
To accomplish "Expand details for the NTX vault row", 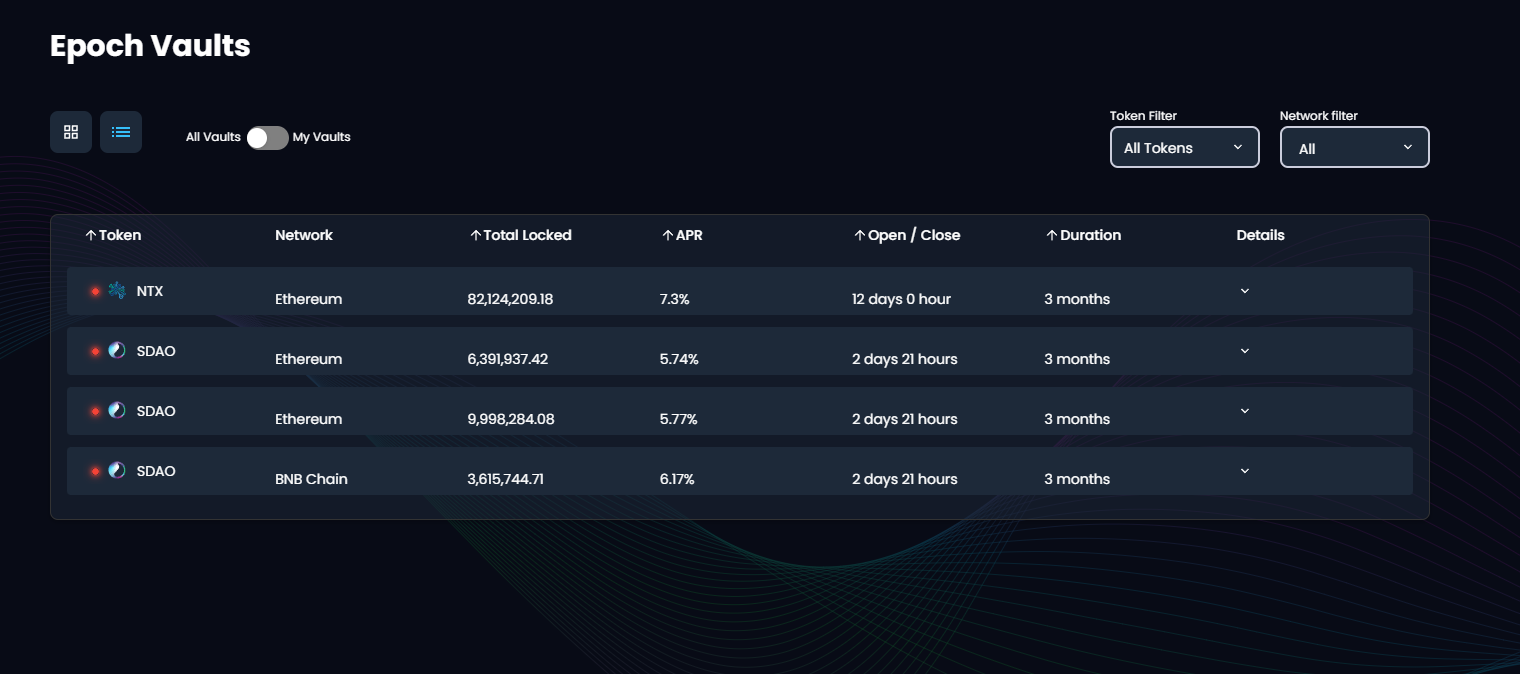I will click(x=1245, y=291).
